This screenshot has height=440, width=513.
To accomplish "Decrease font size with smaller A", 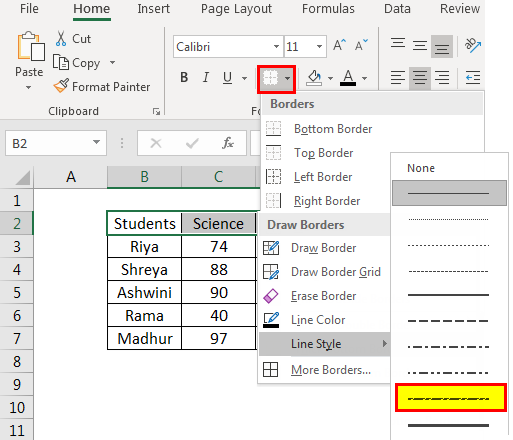I will [x=361, y=45].
